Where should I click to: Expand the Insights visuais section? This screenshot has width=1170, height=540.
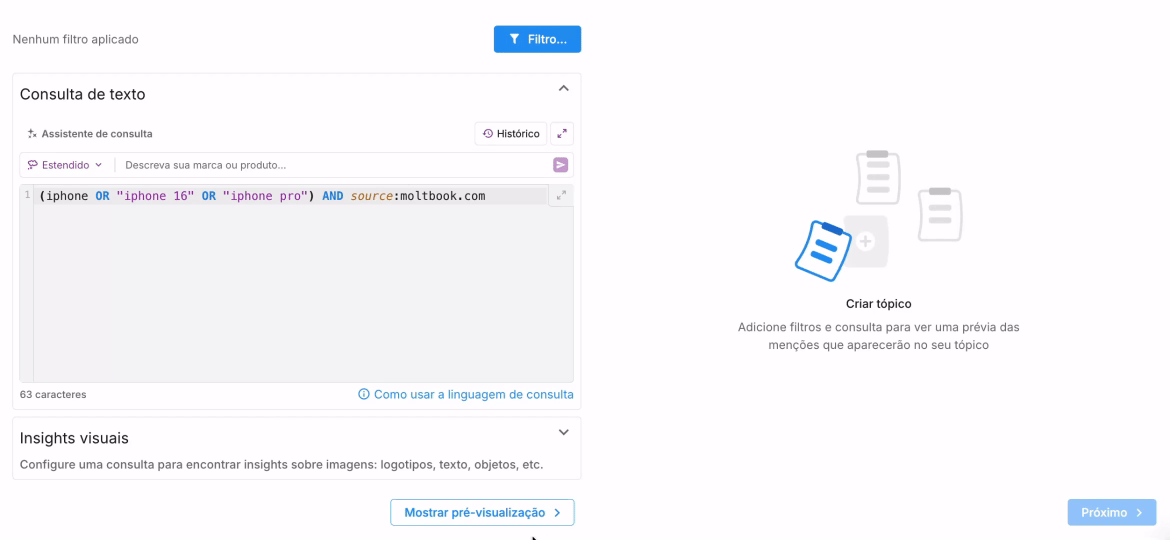pos(563,432)
